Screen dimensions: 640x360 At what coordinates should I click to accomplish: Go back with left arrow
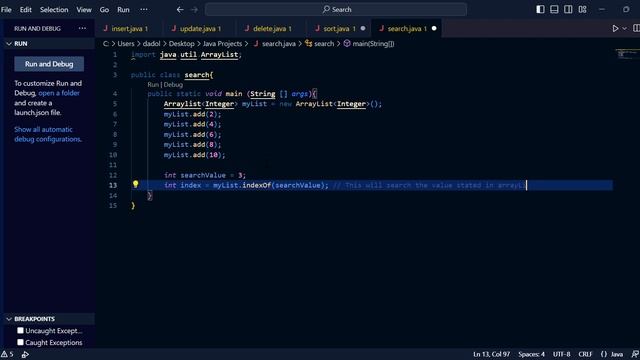click(180, 9)
